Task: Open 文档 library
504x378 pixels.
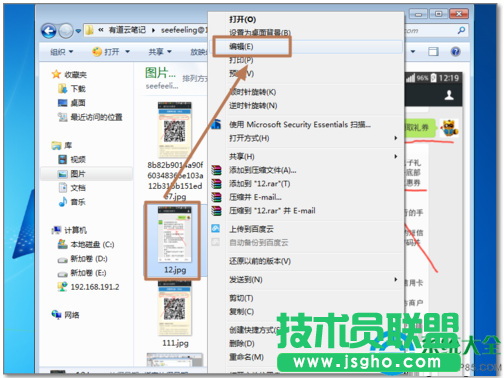Action: [x=72, y=188]
